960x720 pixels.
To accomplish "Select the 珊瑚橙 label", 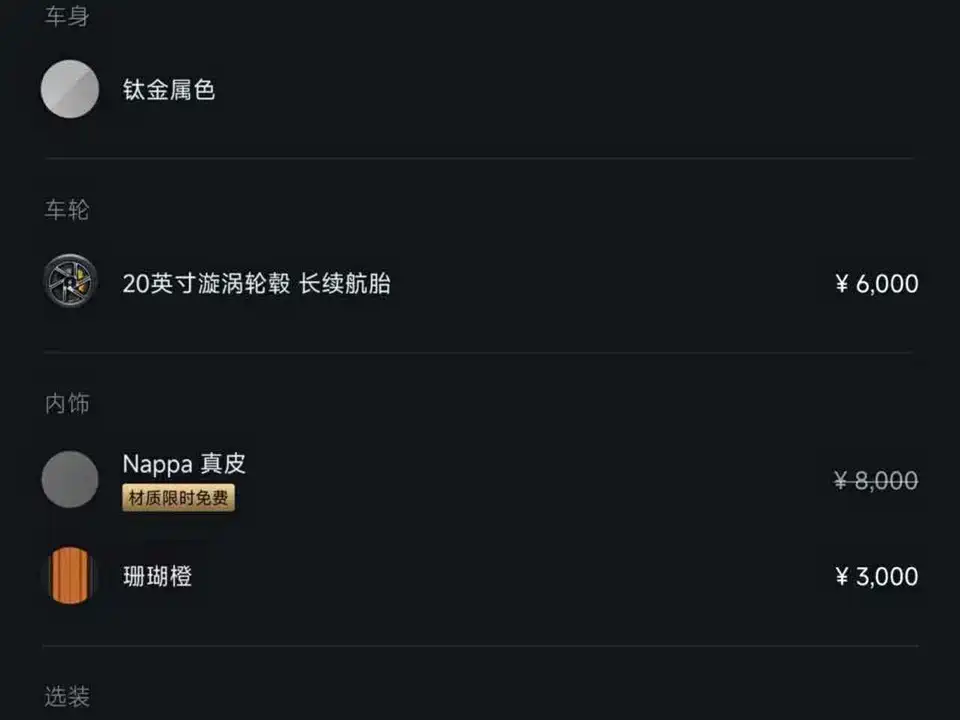I will click(x=157, y=577).
